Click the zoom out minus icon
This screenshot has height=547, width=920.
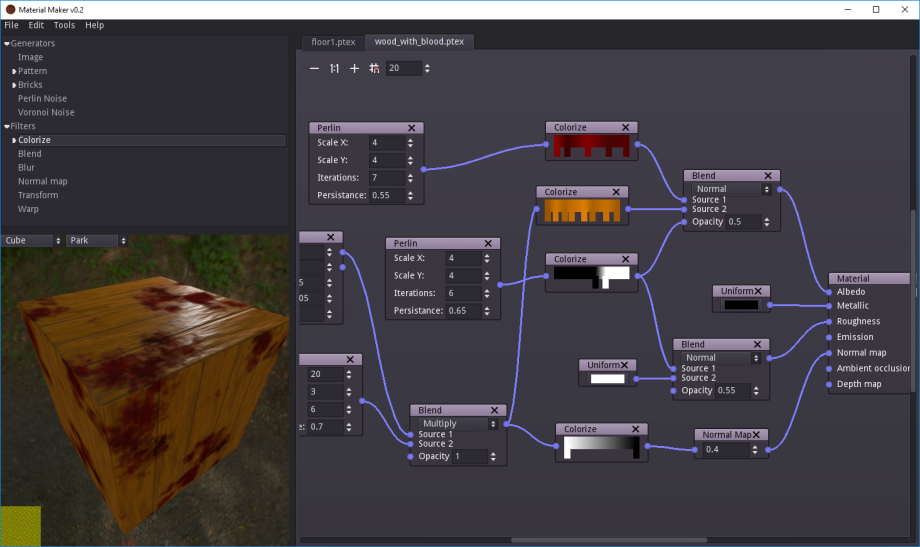(314, 69)
